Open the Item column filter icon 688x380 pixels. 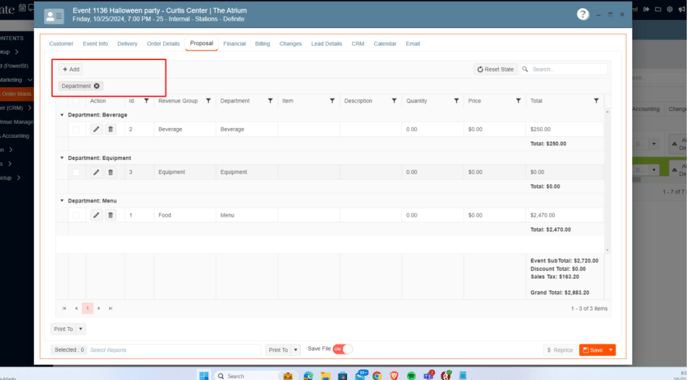click(x=332, y=101)
